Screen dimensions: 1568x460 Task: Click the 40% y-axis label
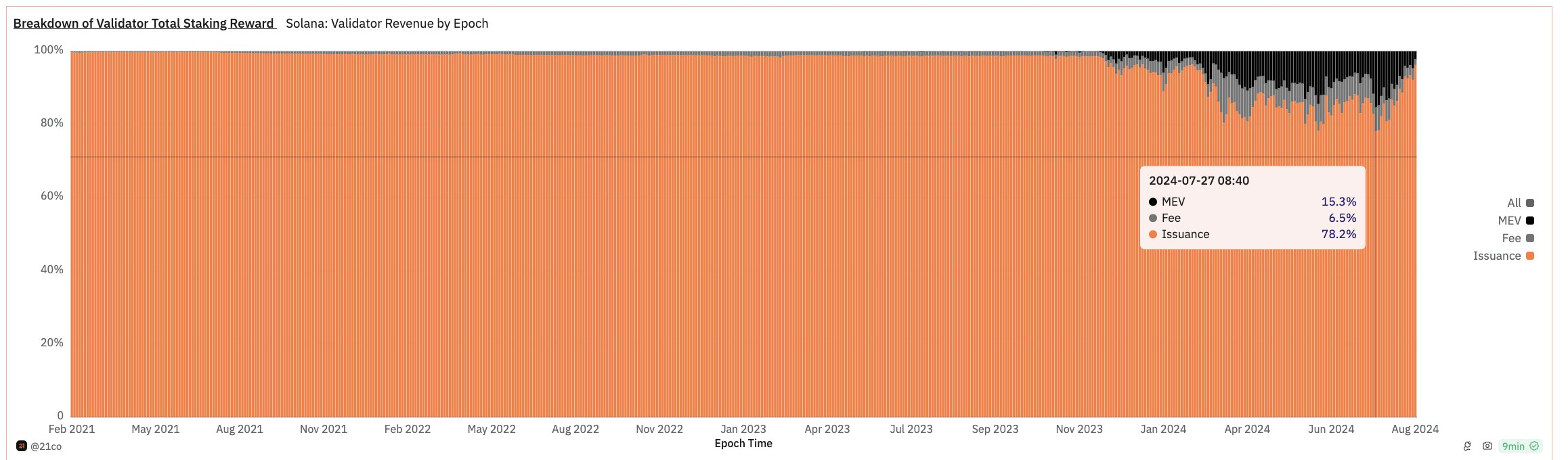pyautogui.click(x=52, y=269)
